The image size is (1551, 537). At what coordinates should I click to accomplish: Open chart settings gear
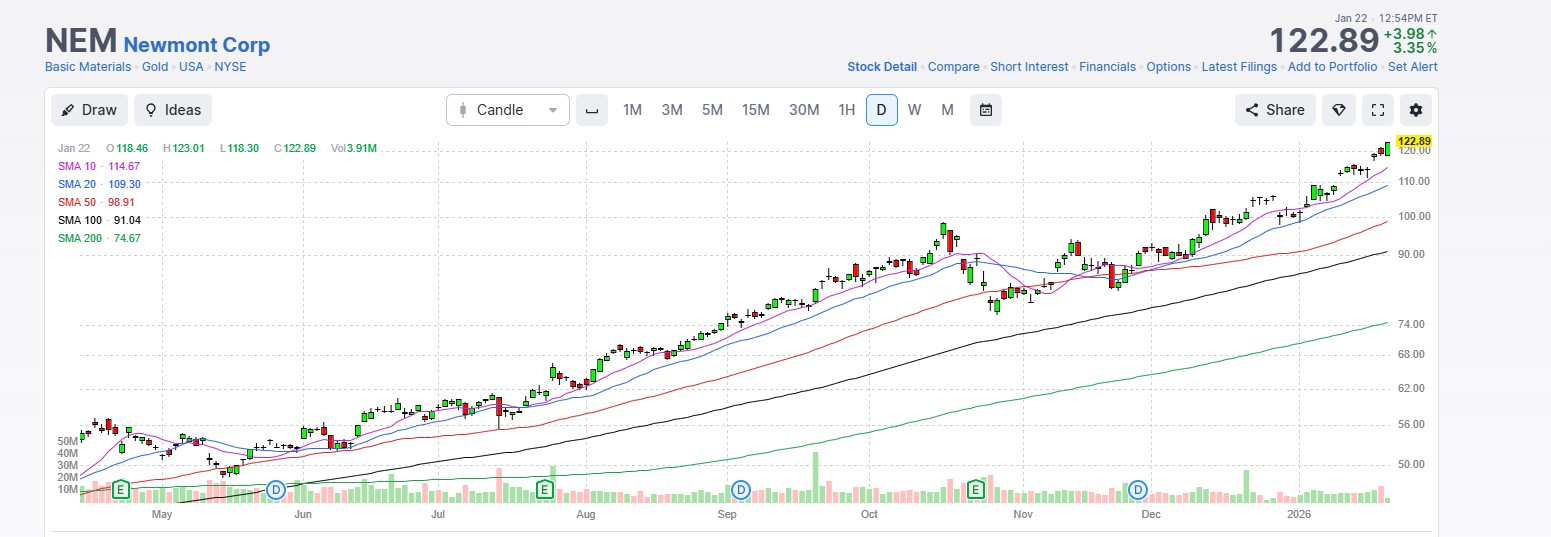(x=1416, y=110)
